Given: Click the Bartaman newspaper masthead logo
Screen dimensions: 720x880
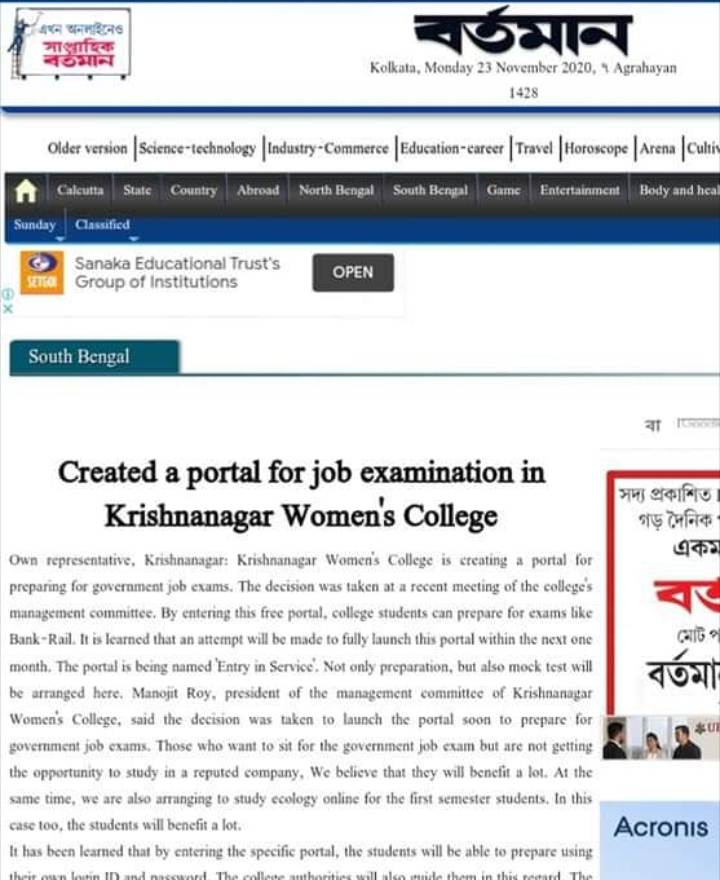Looking at the screenshot, I should (x=523, y=33).
